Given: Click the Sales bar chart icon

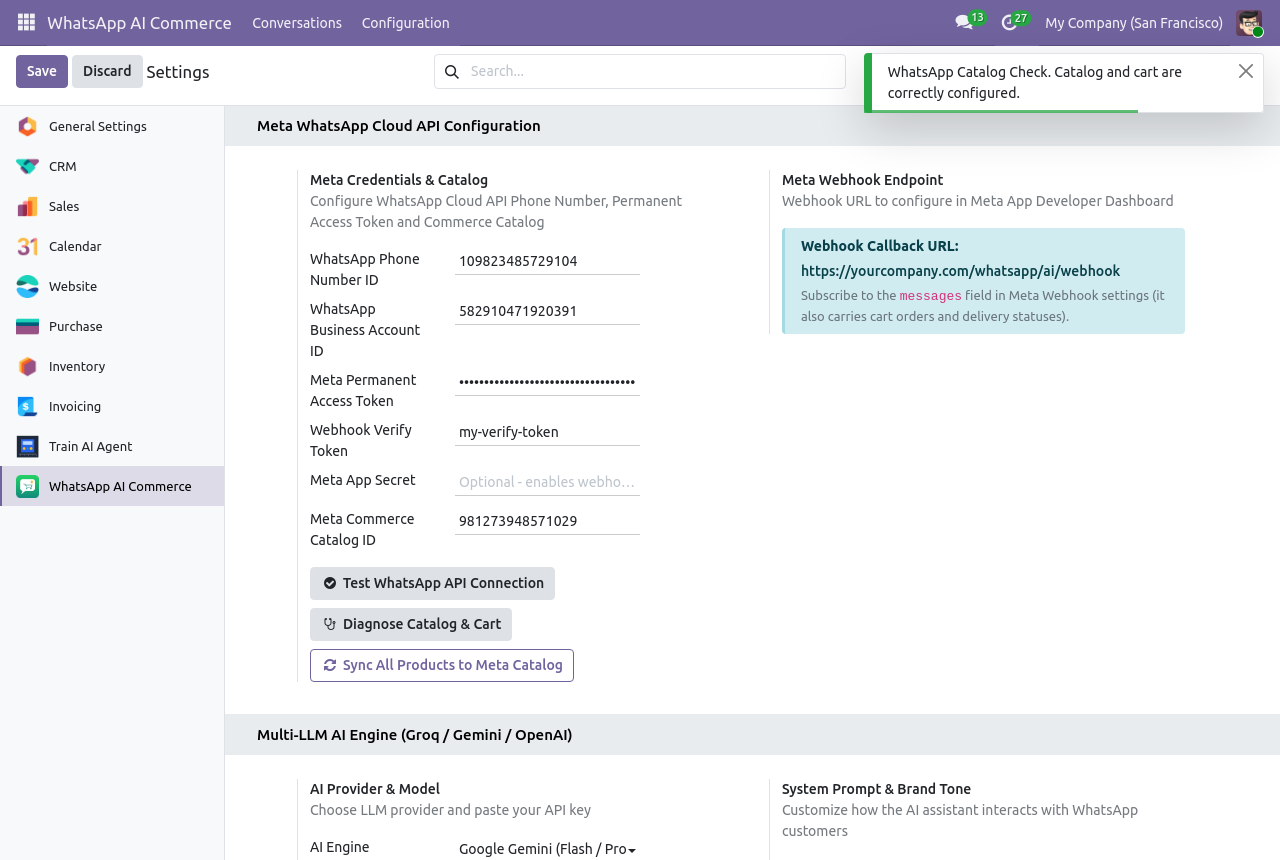Looking at the screenshot, I should click(x=28, y=206).
